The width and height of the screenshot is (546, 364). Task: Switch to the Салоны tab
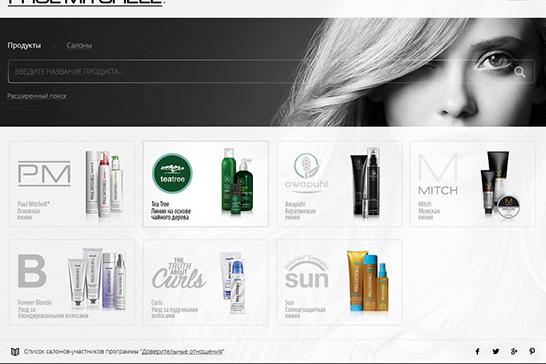(x=79, y=45)
